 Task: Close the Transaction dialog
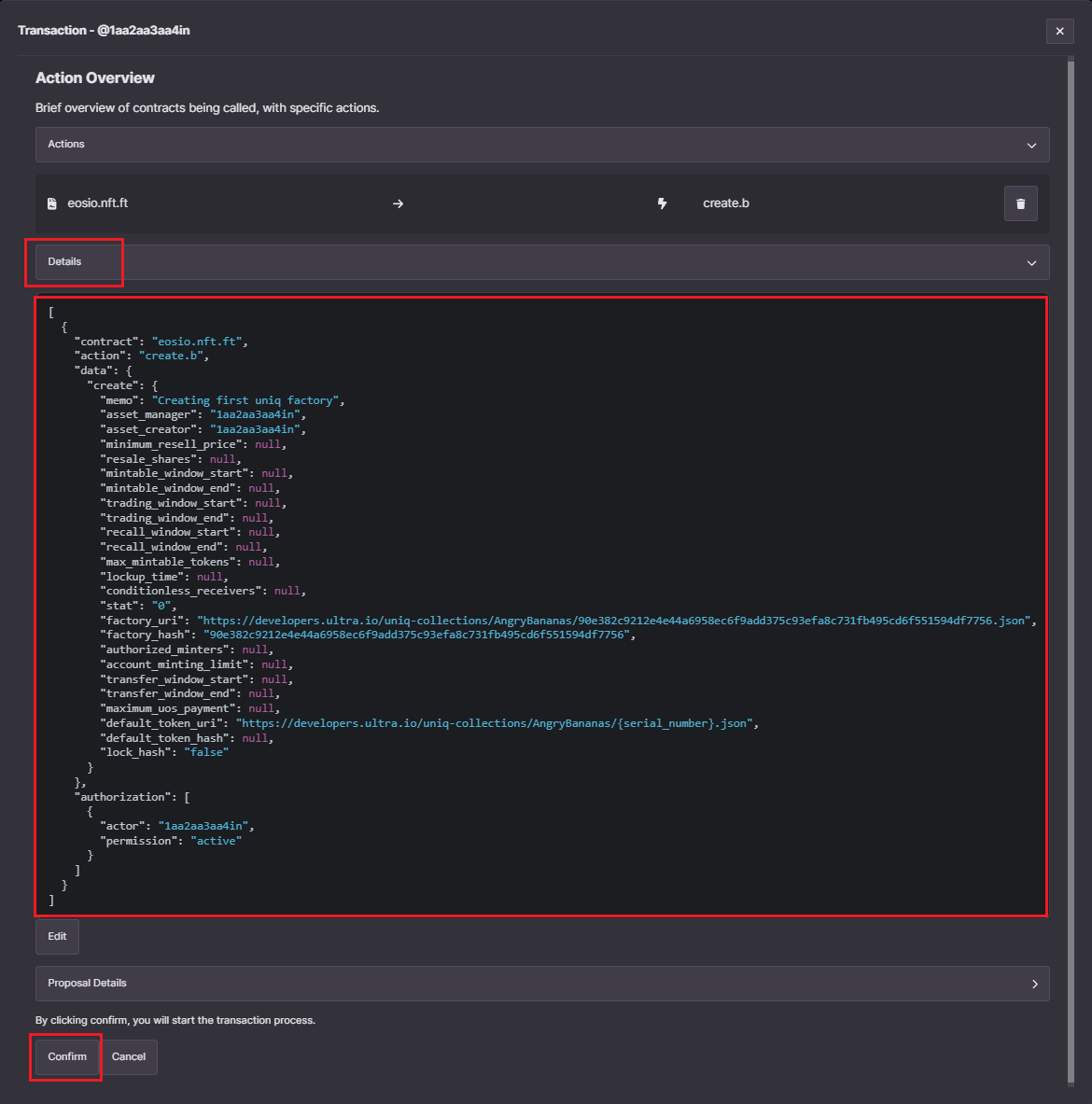[x=1059, y=31]
